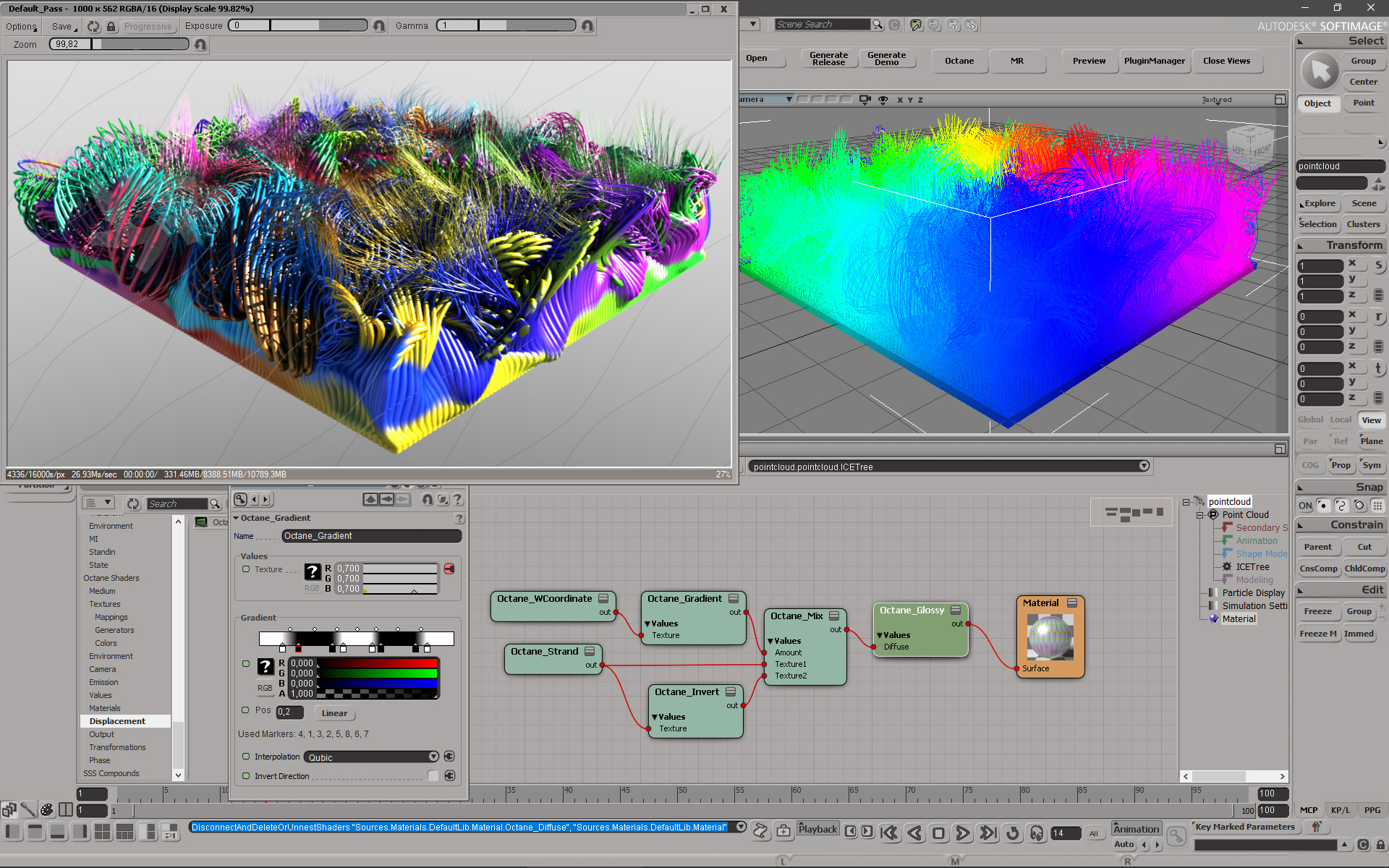Select Displacement in the shader category list
1389x868 pixels.
(117, 721)
